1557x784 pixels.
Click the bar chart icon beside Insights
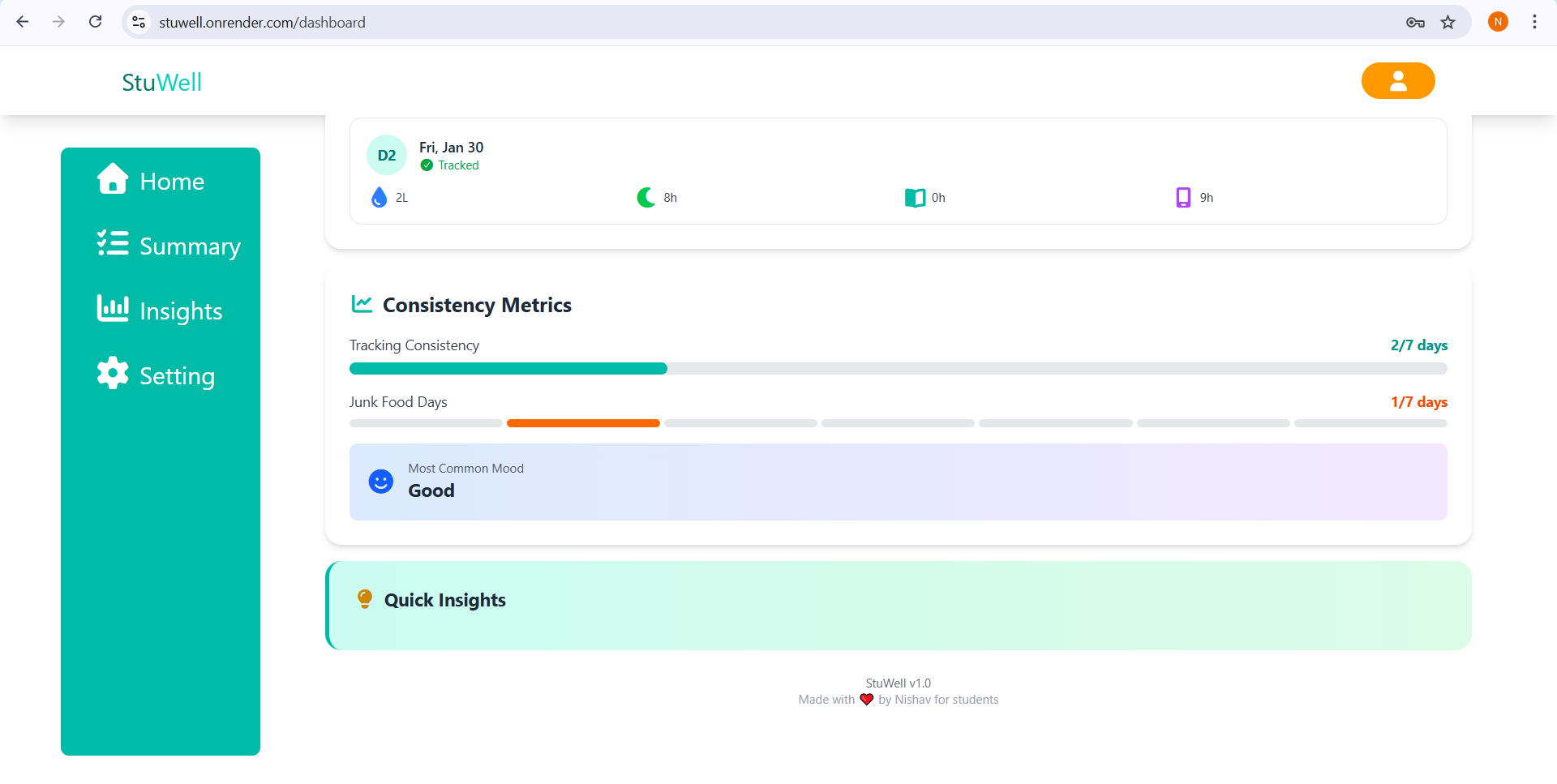(113, 308)
